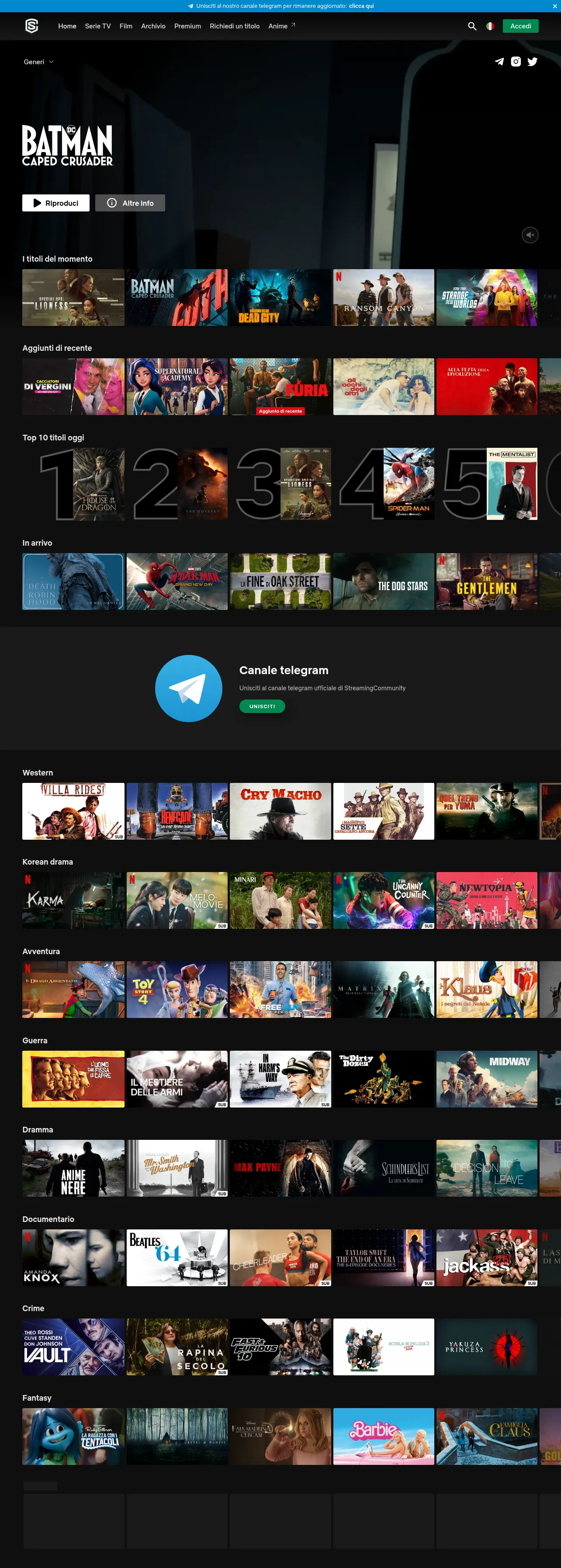Open the Villa Rides western thumbnail

pyautogui.click(x=74, y=811)
